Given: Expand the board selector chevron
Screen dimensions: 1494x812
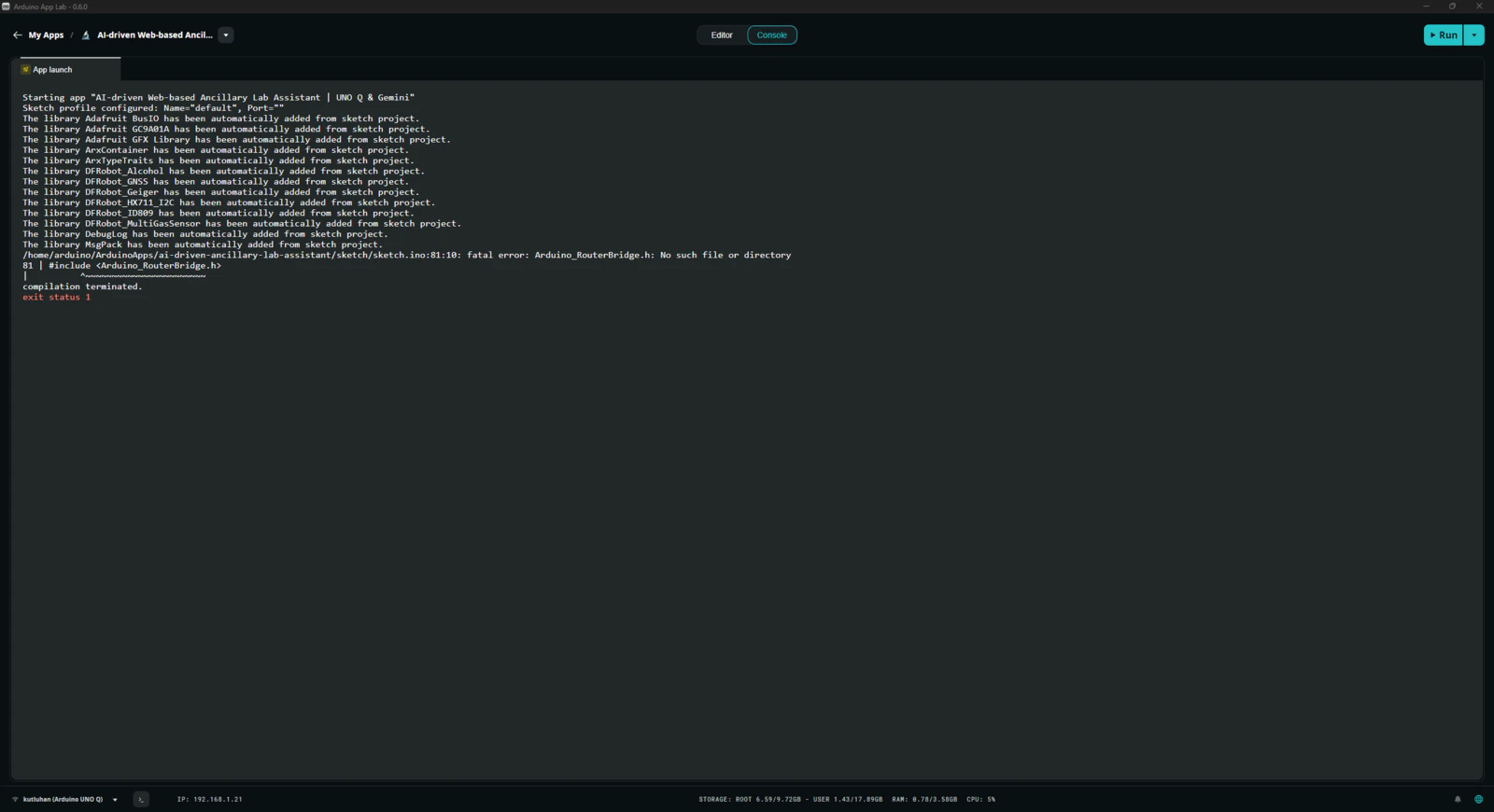Looking at the screenshot, I should click(115, 800).
